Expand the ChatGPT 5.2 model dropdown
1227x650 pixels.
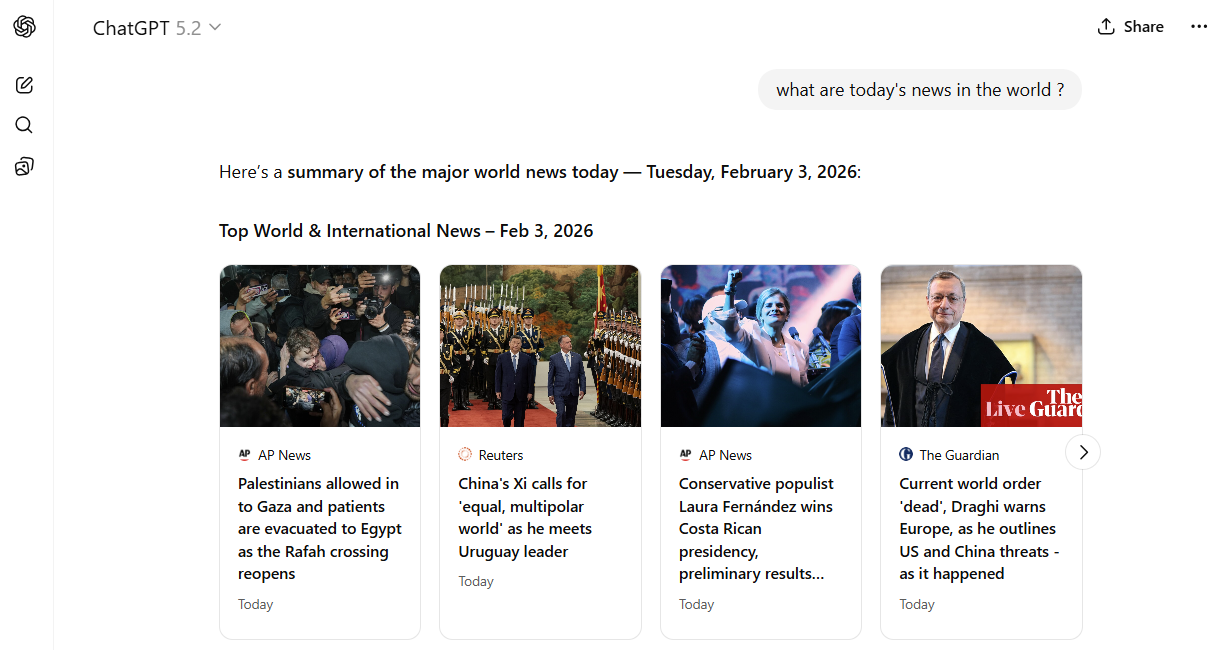pos(157,28)
